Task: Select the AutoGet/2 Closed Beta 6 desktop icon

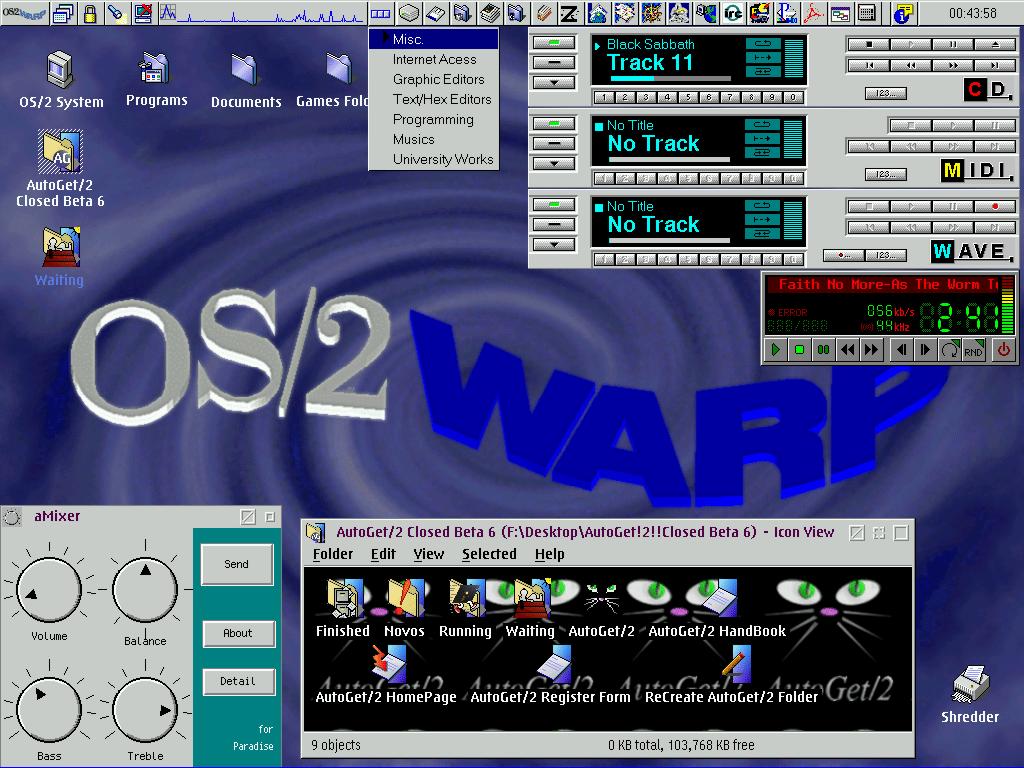Action: (x=60, y=169)
